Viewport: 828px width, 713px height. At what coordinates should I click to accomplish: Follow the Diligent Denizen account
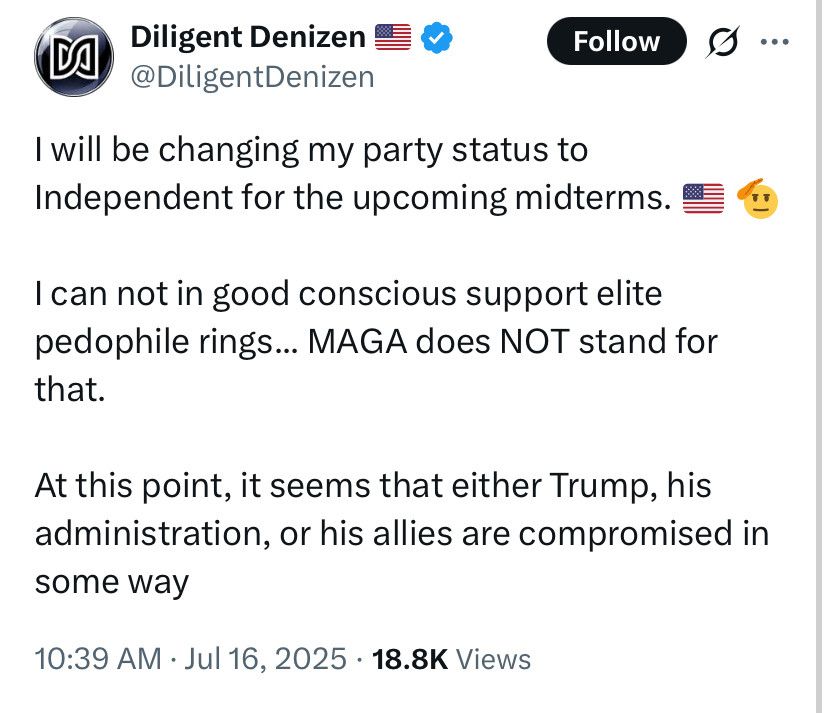click(x=616, y=41)
